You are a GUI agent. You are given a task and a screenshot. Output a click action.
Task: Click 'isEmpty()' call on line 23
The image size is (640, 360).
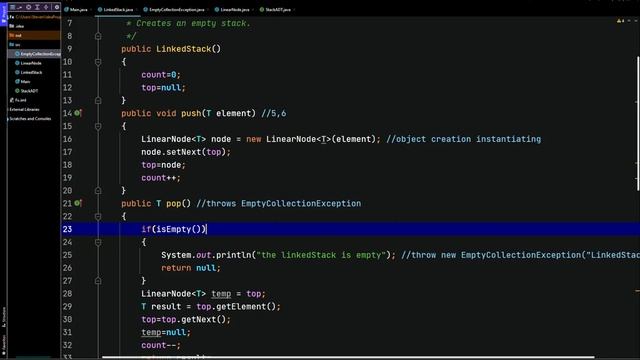click(178, 229)
